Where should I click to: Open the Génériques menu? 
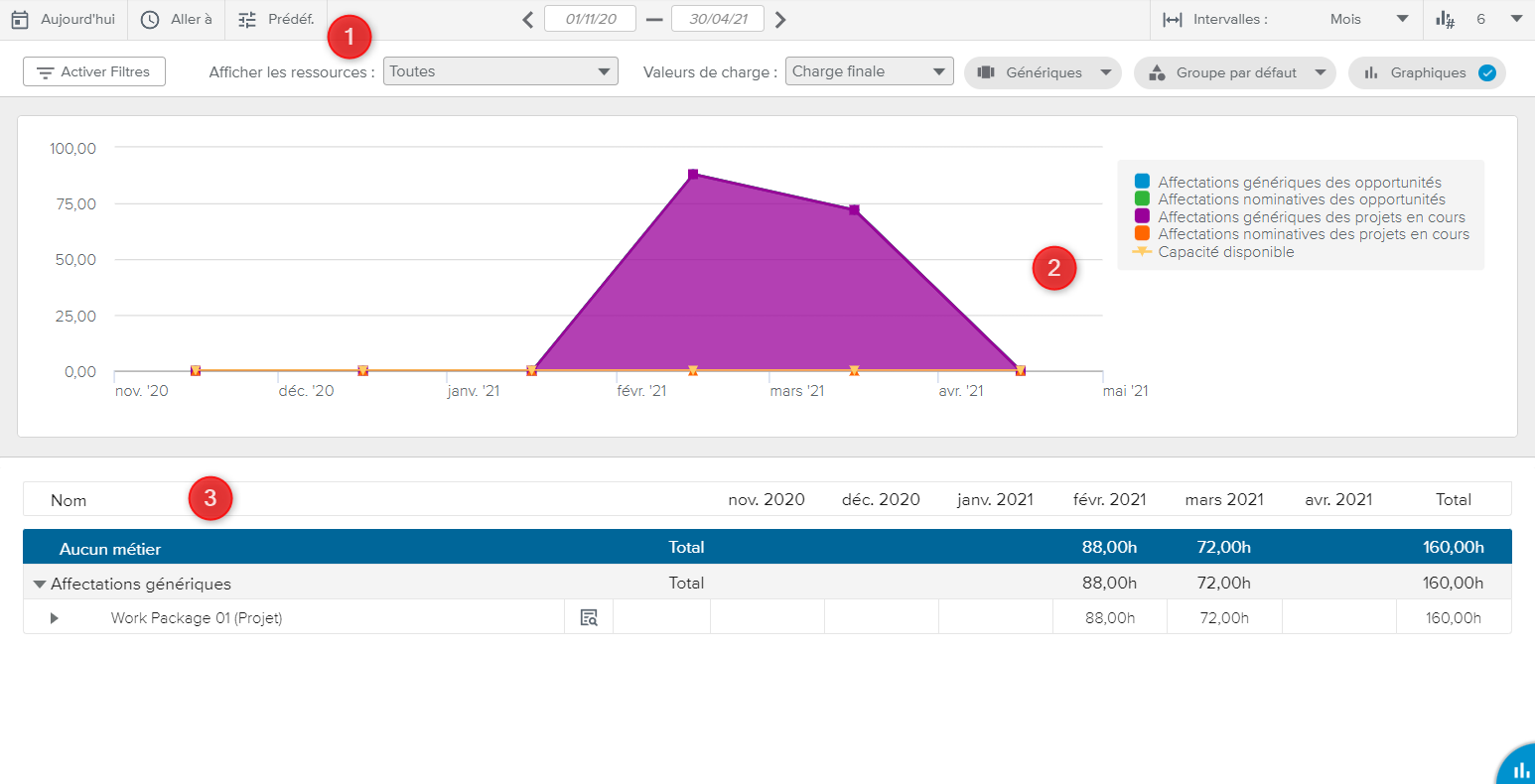pyautogui.click(x=1043, y=72)
